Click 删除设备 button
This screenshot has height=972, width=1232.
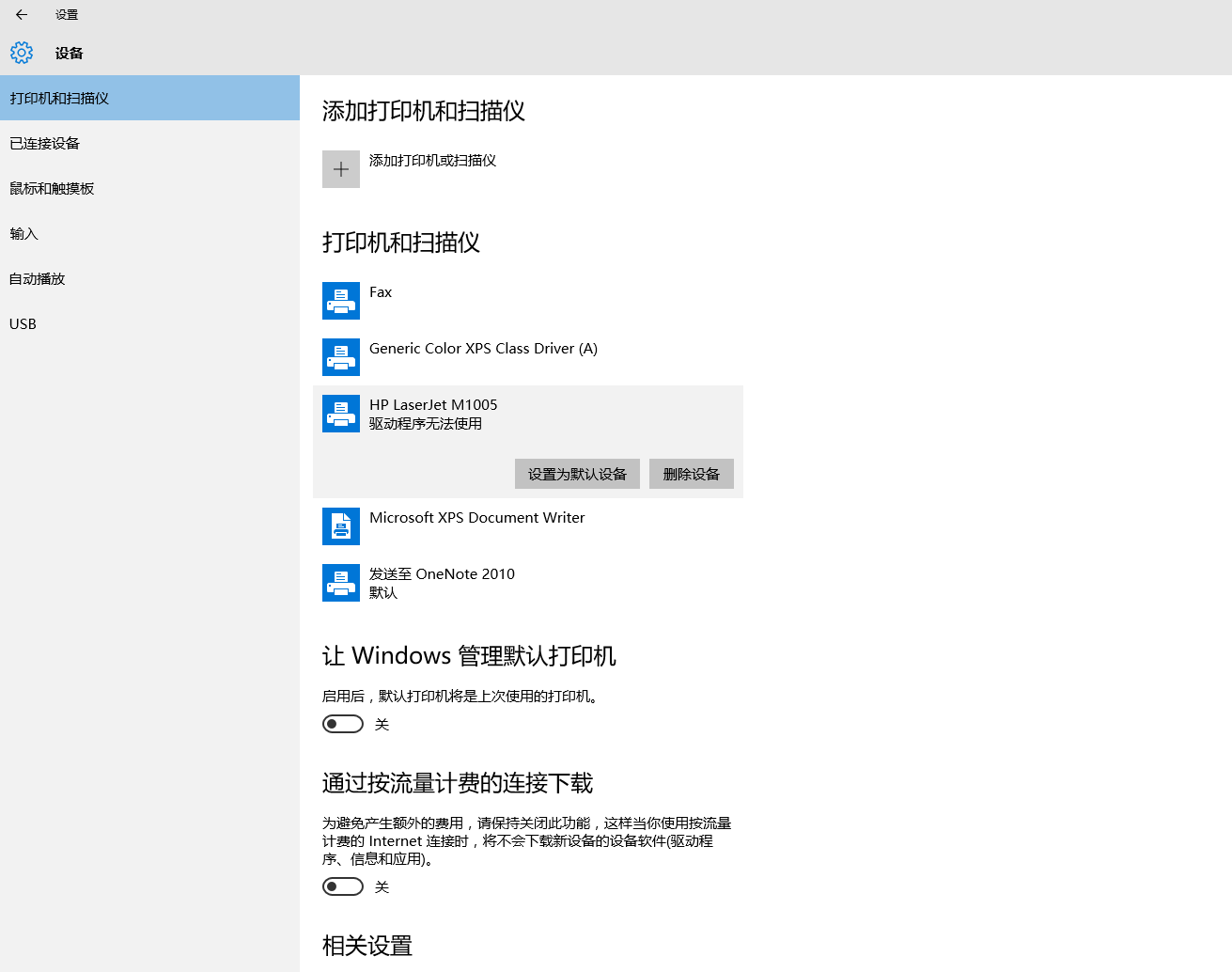coord(692,474)
